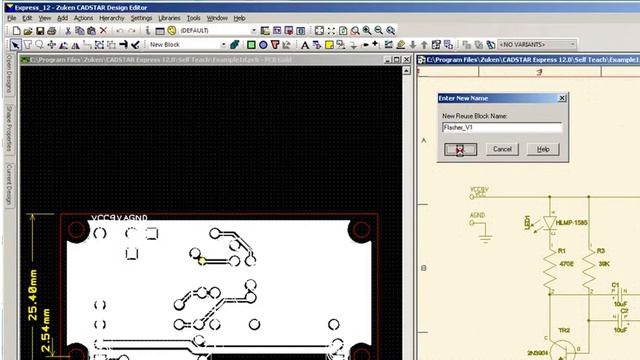Screen dimensions: 640x360
Task: Click the 25.40mm dimension text
Action: 33,295
